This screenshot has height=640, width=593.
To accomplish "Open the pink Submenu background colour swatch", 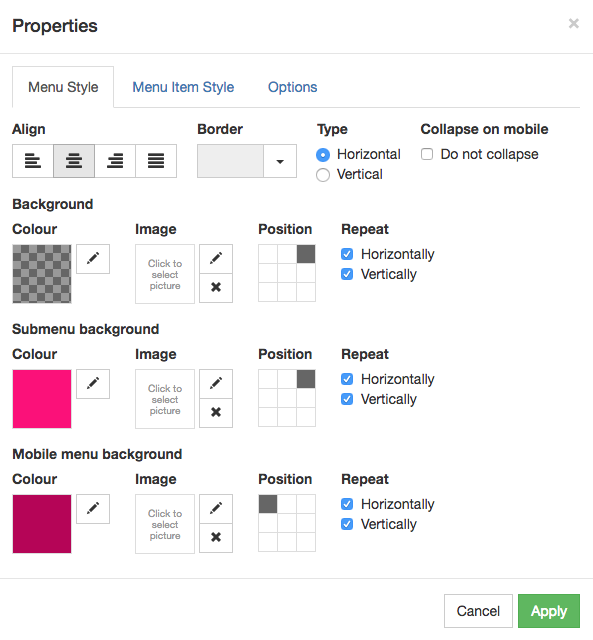I will pos(42,399).
